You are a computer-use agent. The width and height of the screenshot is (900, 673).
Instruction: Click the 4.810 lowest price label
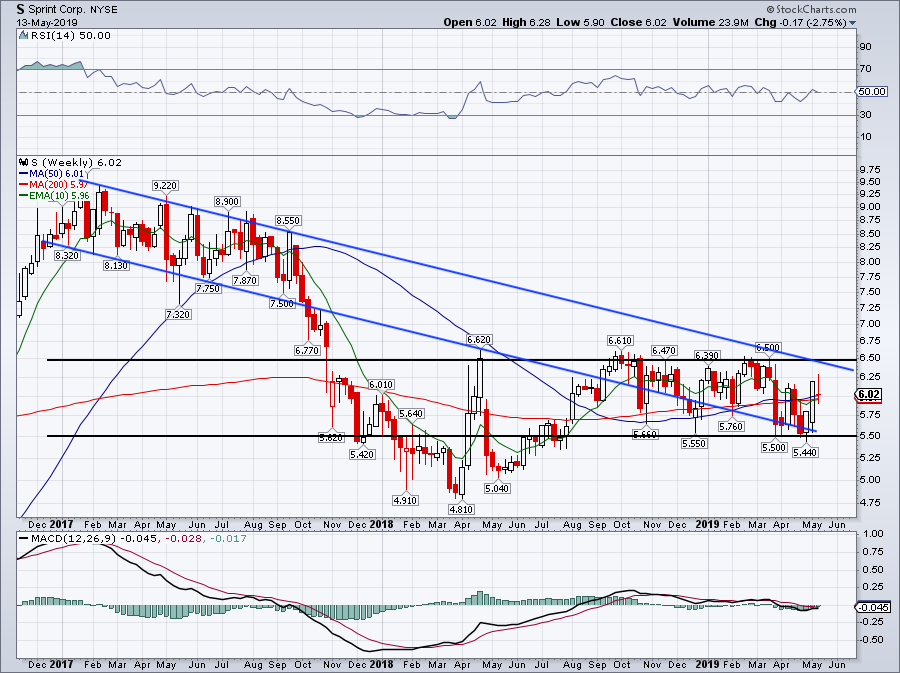(x=461, y=509)
